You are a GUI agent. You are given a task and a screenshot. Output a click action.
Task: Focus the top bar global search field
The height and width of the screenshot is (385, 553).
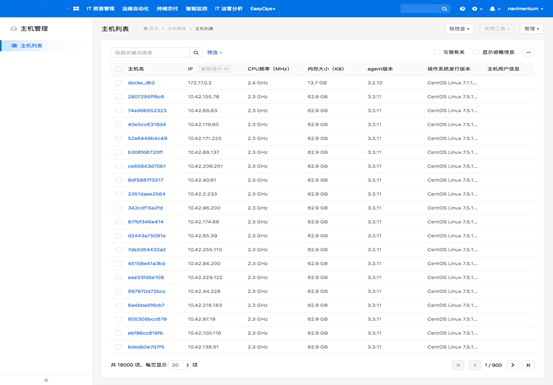point(425,9)
